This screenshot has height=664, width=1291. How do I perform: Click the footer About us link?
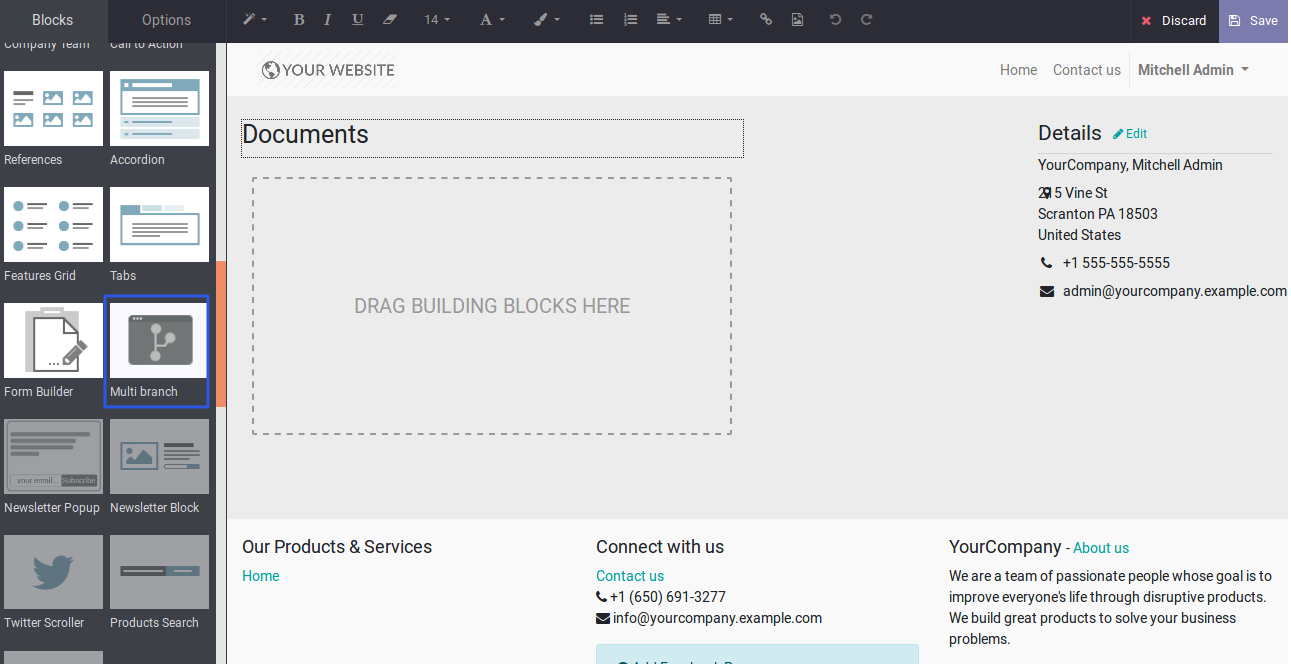click(x=1101, y=548)
